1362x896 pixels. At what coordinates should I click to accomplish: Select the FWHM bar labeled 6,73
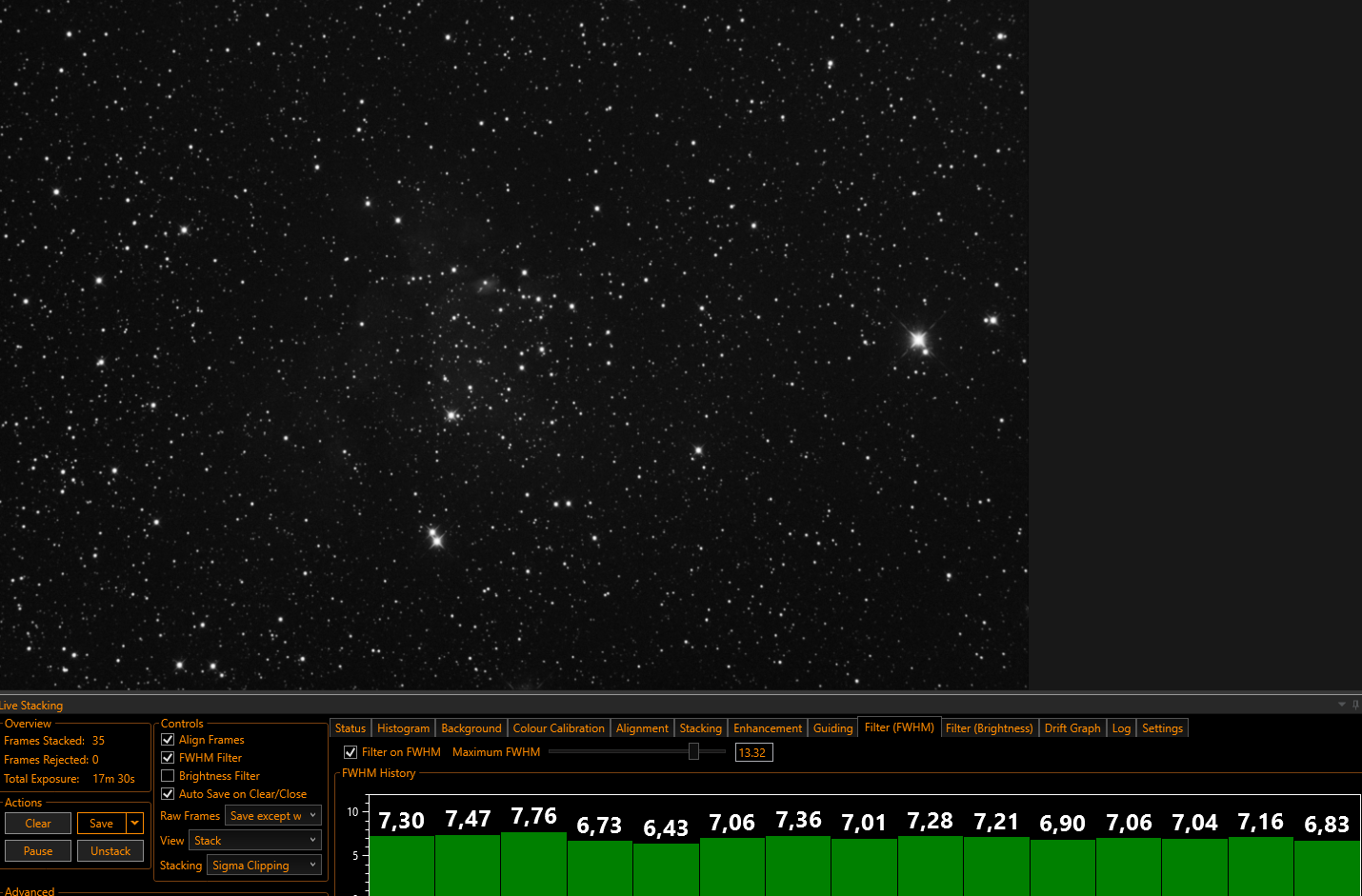[600, 868]
